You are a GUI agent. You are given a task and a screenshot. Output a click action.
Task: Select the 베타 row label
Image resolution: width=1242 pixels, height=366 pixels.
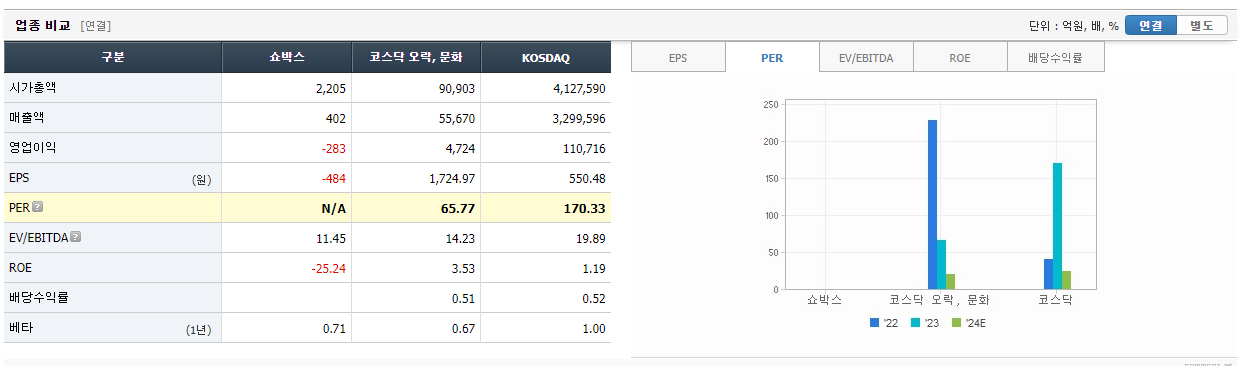[x=21, y=328]
